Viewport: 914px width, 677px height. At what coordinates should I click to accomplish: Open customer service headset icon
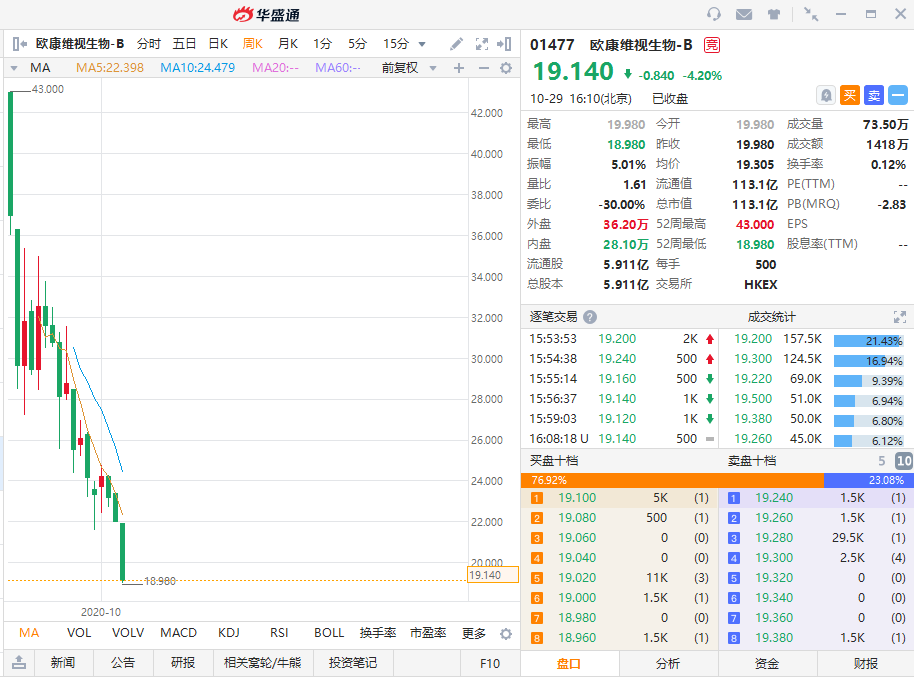[714, 14]
